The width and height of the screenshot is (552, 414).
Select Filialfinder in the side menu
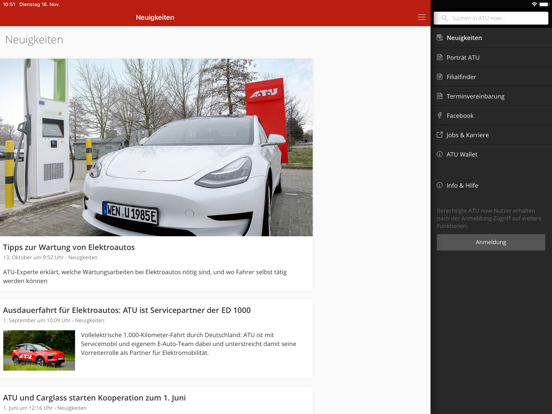point(491,77)
